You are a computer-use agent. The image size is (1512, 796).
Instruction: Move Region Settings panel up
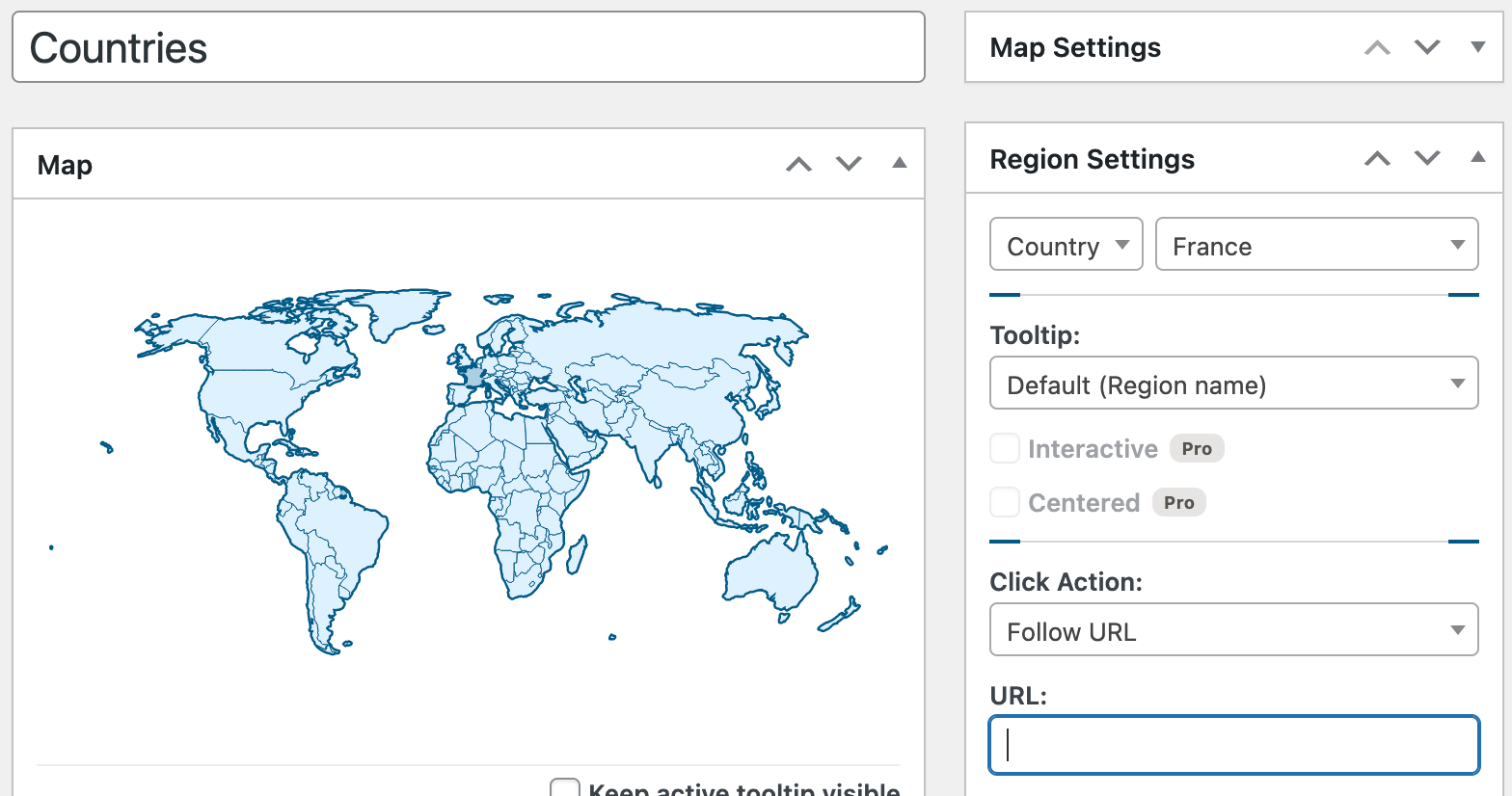pos(1377,158)
